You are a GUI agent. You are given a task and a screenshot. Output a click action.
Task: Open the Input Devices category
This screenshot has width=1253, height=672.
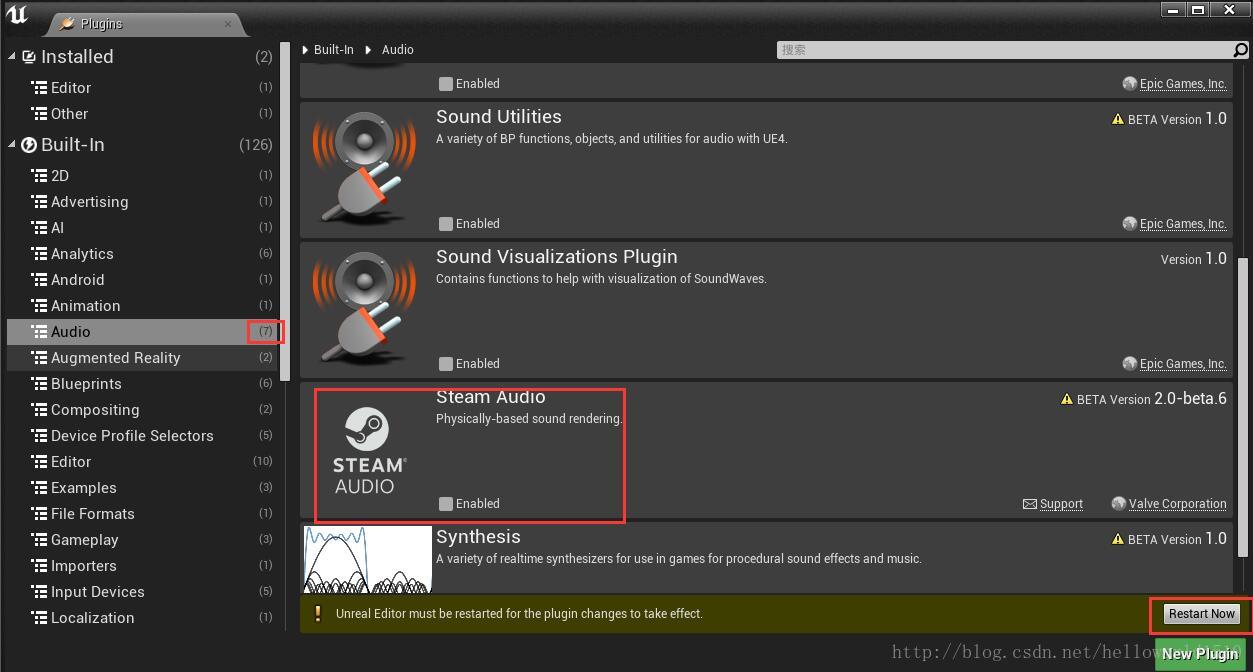(142, 592)
